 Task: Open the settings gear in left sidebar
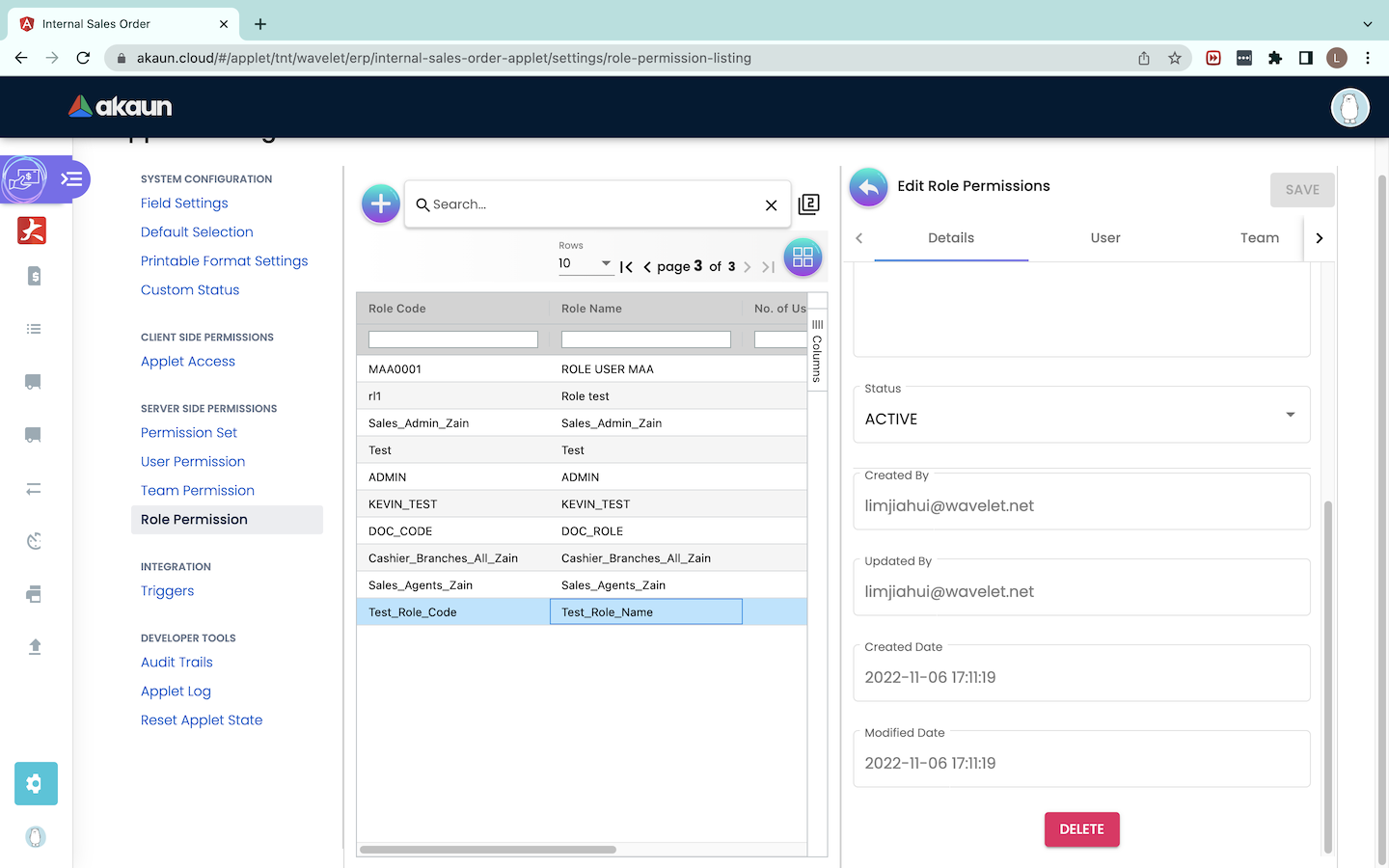pos(36,783)
